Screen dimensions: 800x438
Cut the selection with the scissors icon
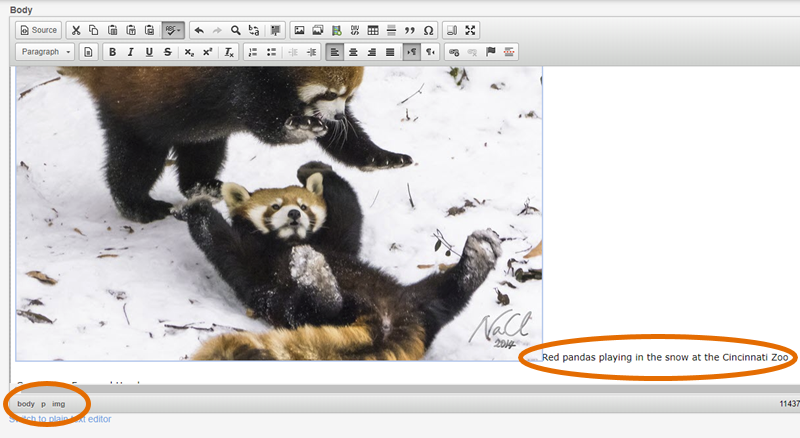76,30
